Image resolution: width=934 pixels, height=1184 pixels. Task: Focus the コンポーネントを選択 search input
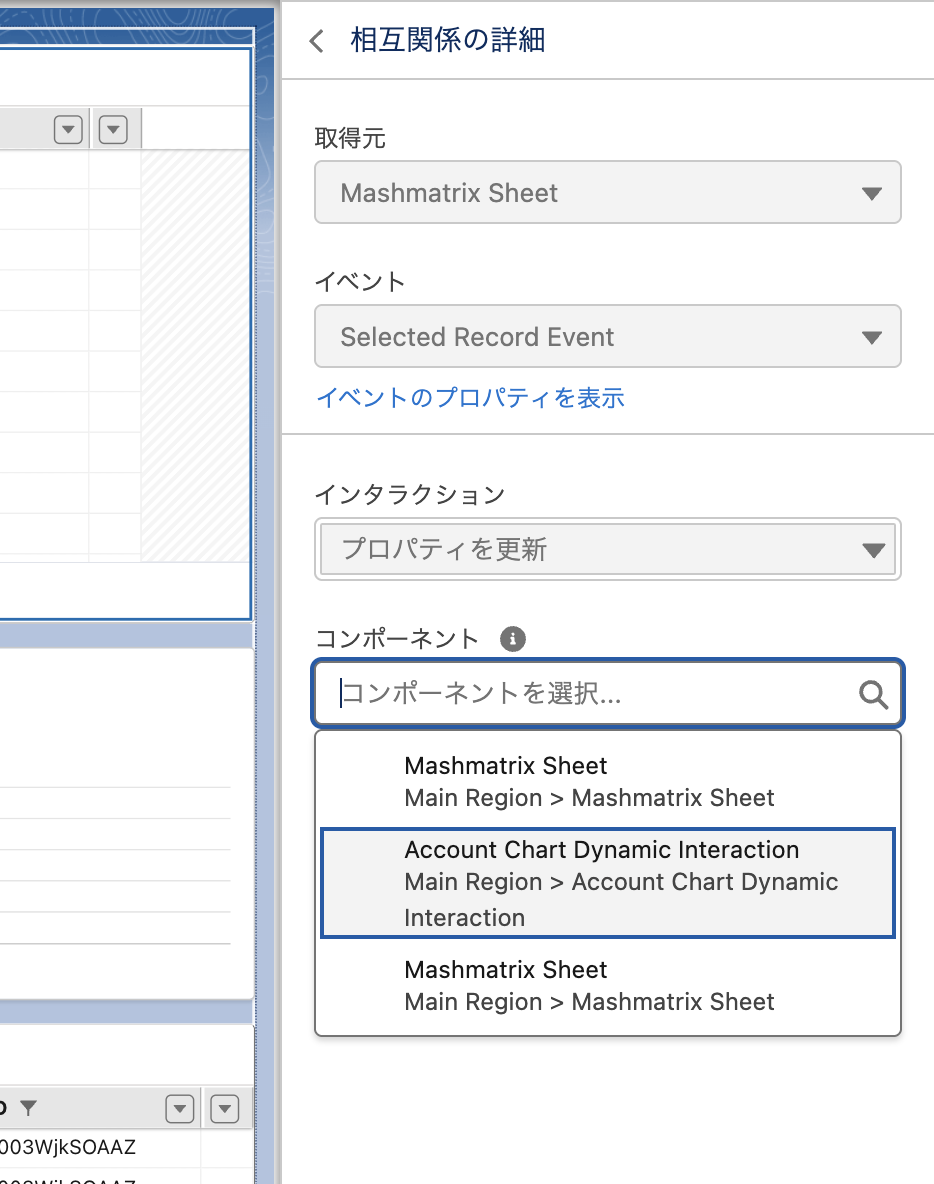click(590, 694)
